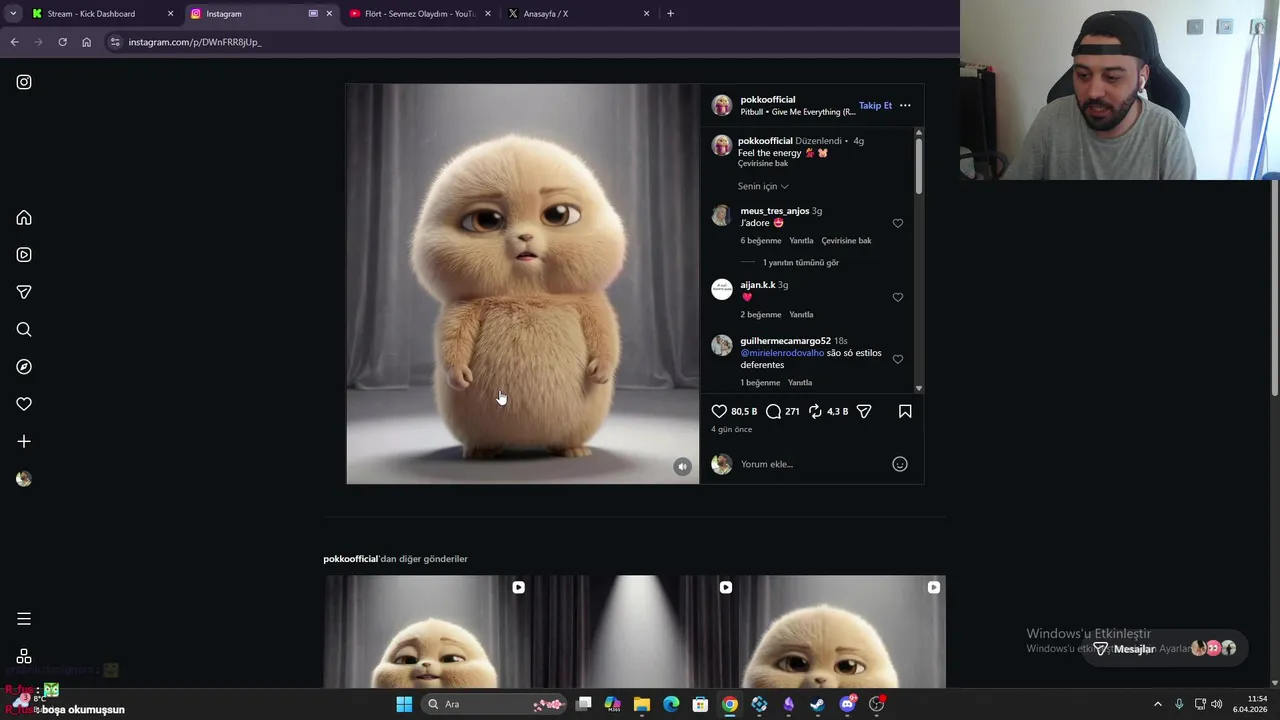The height and width of the screenshot is (720, 1280).
Task: Open Steam from taskbar
Action: click(817, 704)
